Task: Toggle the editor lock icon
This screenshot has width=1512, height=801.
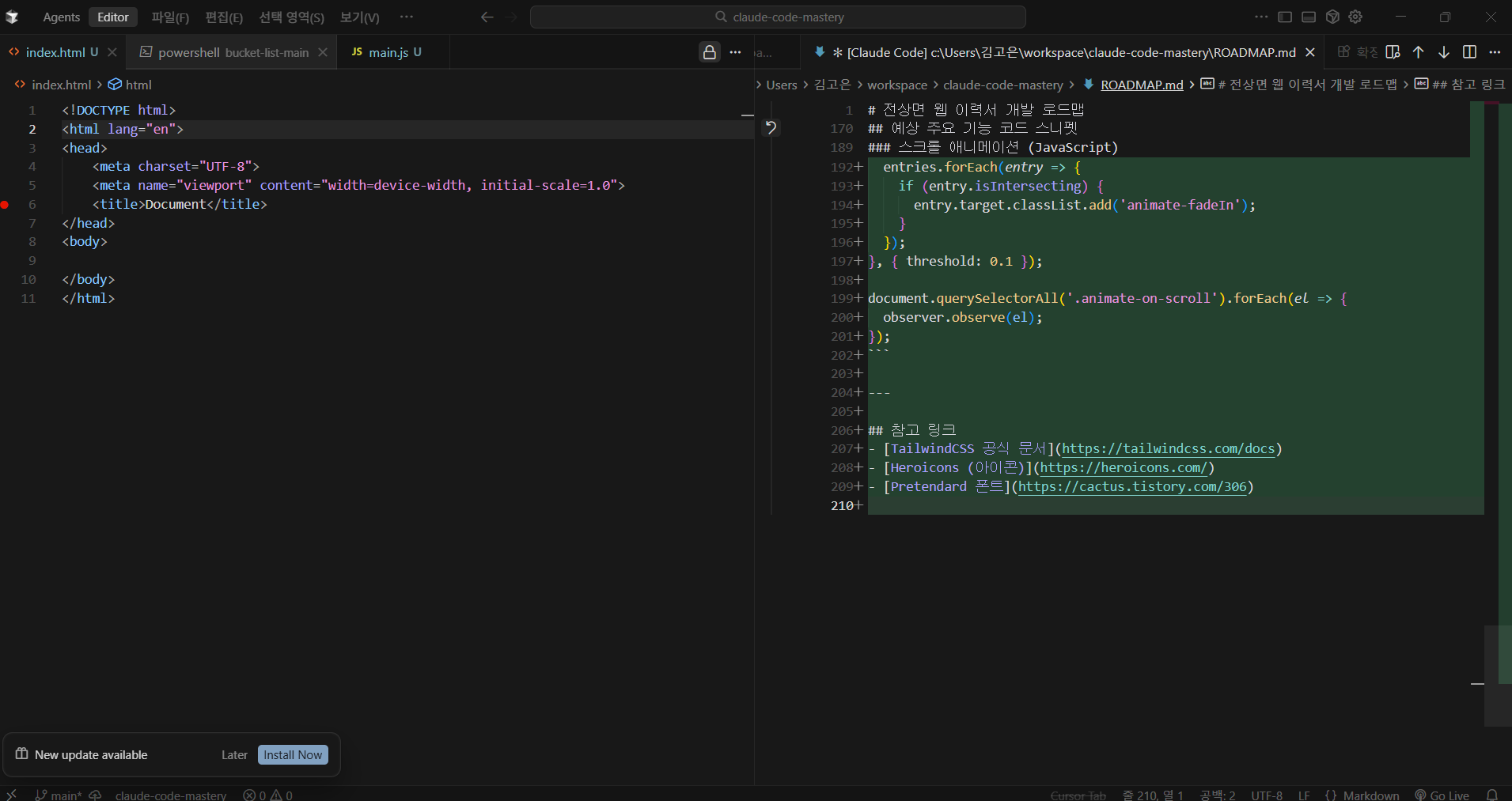Action: click(709, 52)
